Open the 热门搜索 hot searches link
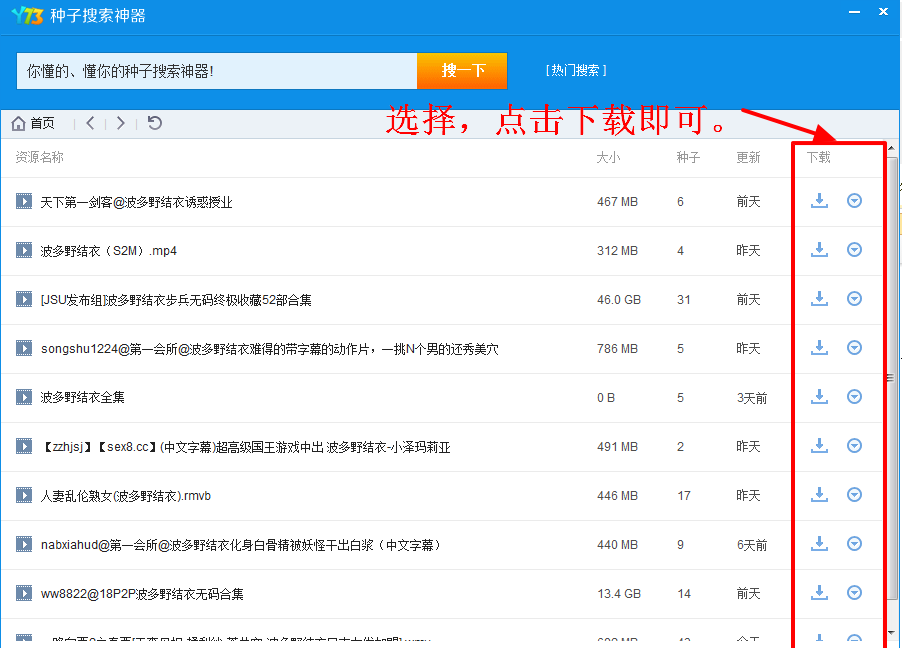 [576, 70]
